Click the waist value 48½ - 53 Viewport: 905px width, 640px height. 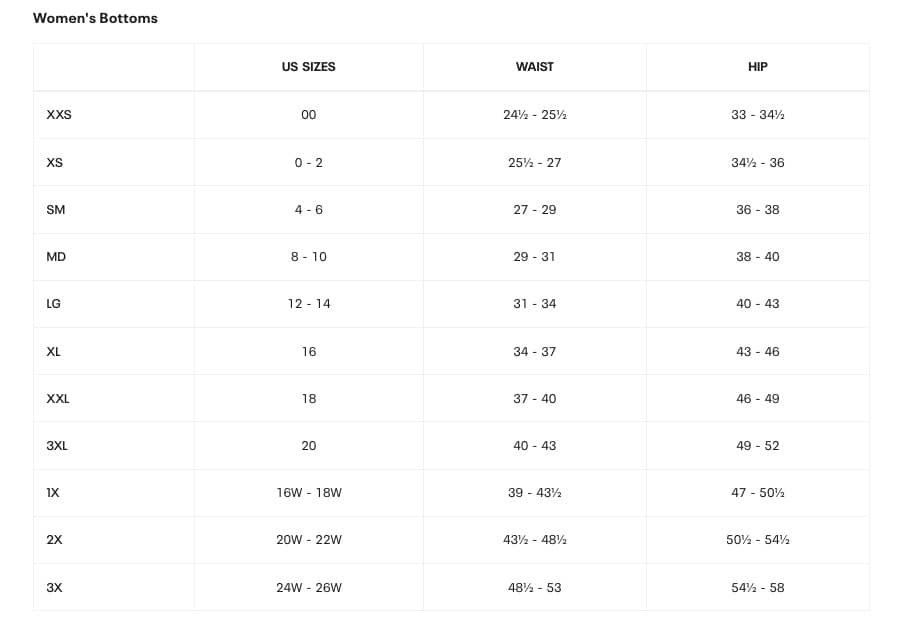click(x=534, y=588)
